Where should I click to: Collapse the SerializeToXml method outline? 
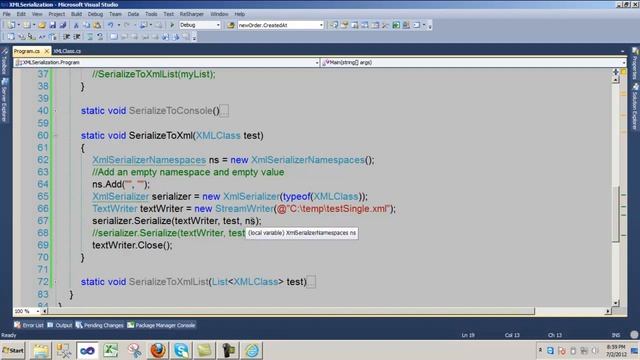[x=56, y=135]
